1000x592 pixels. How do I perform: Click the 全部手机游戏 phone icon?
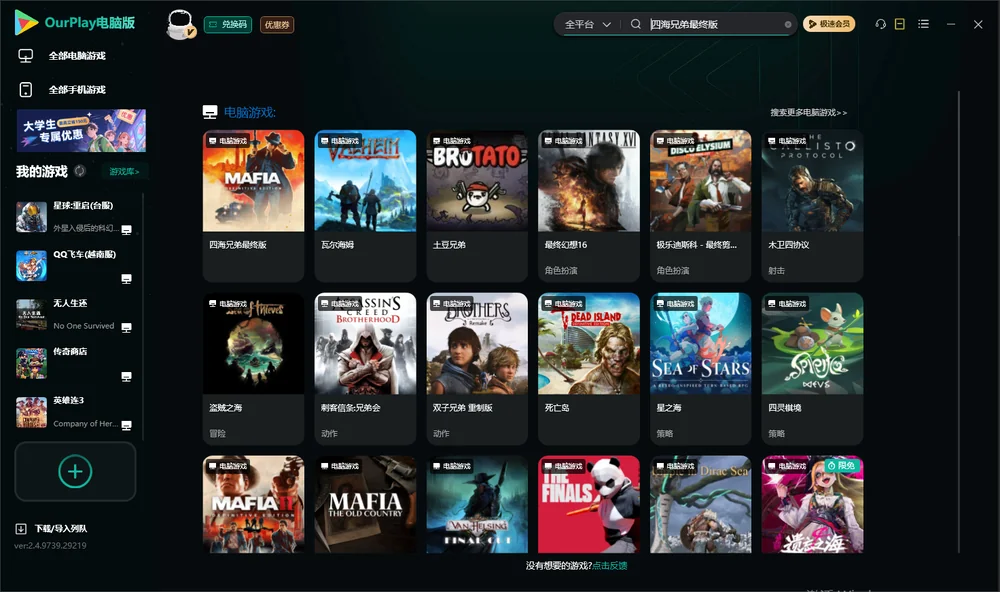coord(26,90)
